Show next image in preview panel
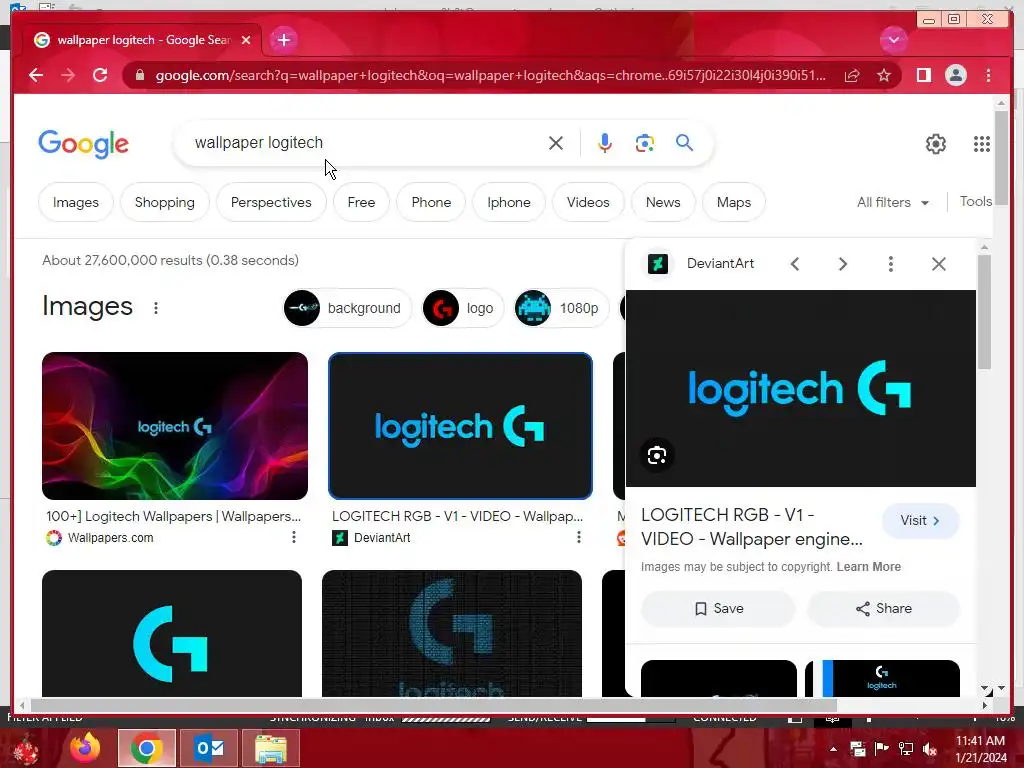 (x=842, y=264)
